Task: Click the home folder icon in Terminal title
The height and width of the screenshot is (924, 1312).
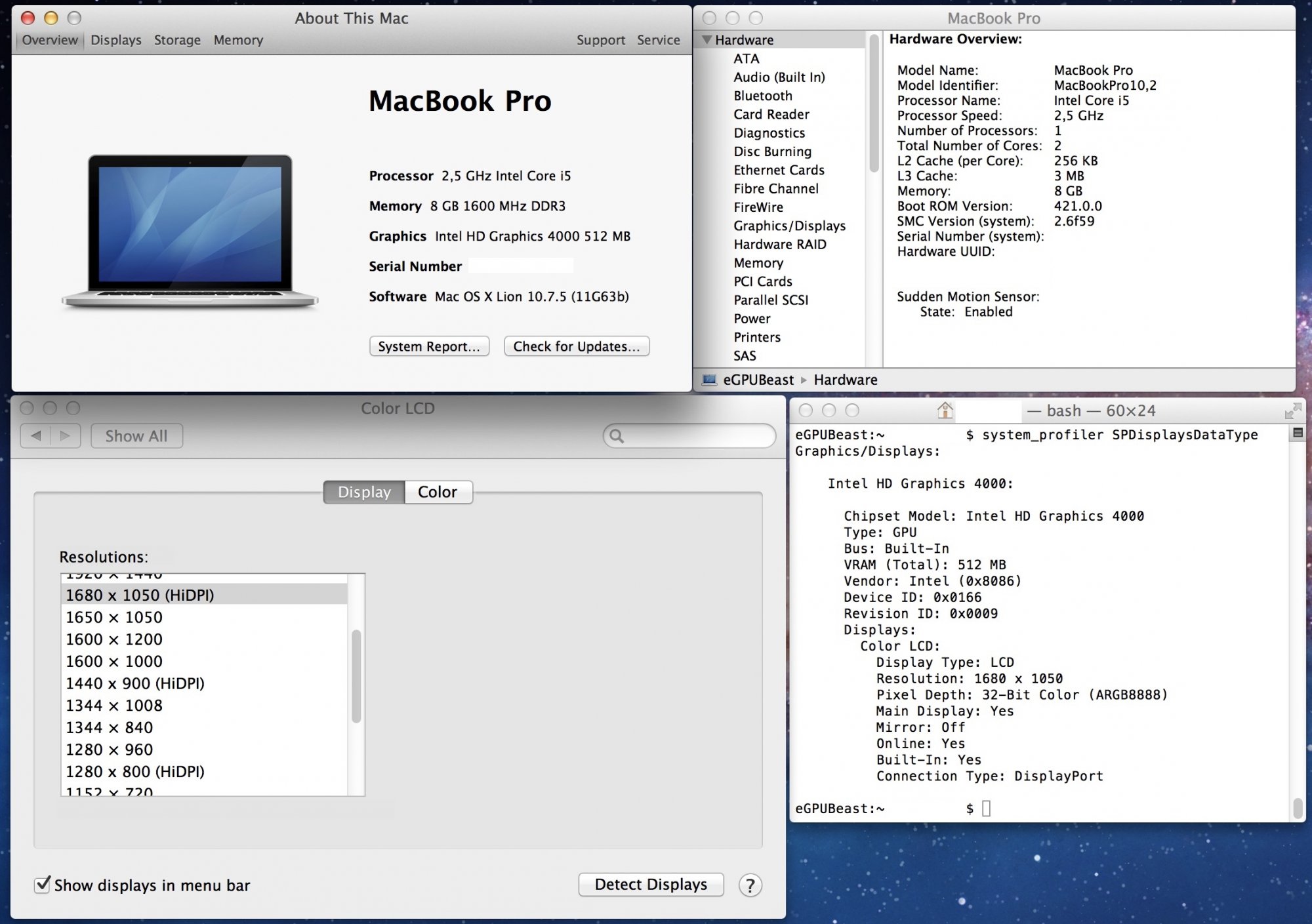Action: pyautogui.click(x=945, y=411)
